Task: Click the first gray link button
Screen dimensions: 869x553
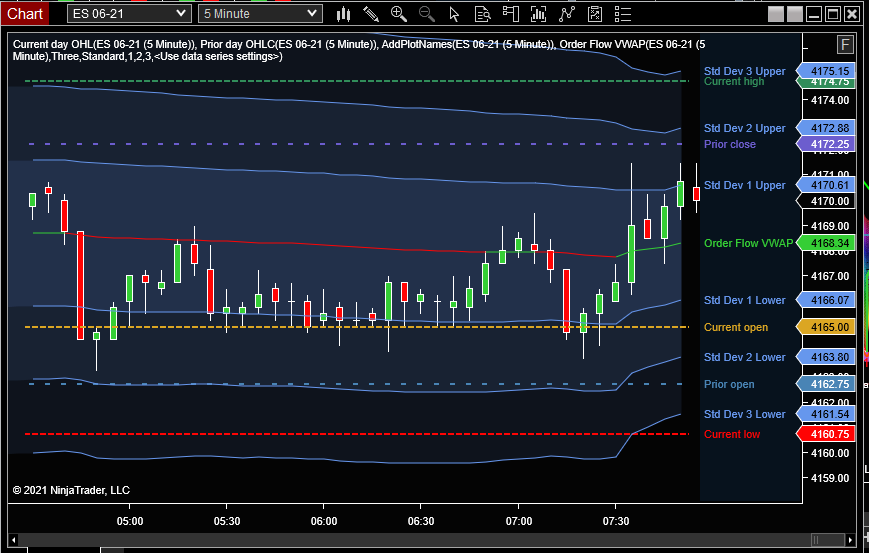Action: 776,14
